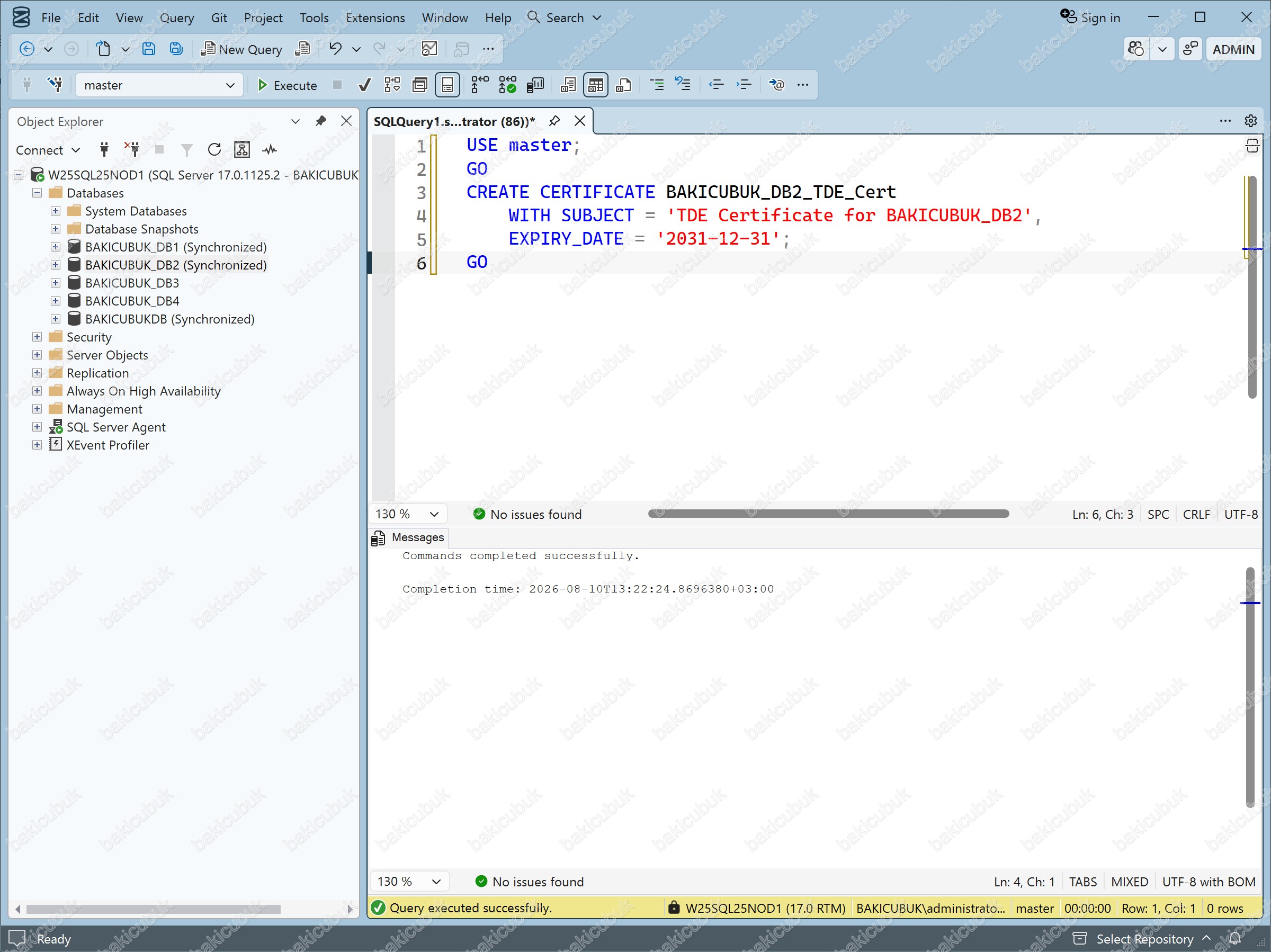1271x952 pixels.
Task: Click Disconnect icon in Object Explorer
Action: pyautogui.click(x=132, y=150)
